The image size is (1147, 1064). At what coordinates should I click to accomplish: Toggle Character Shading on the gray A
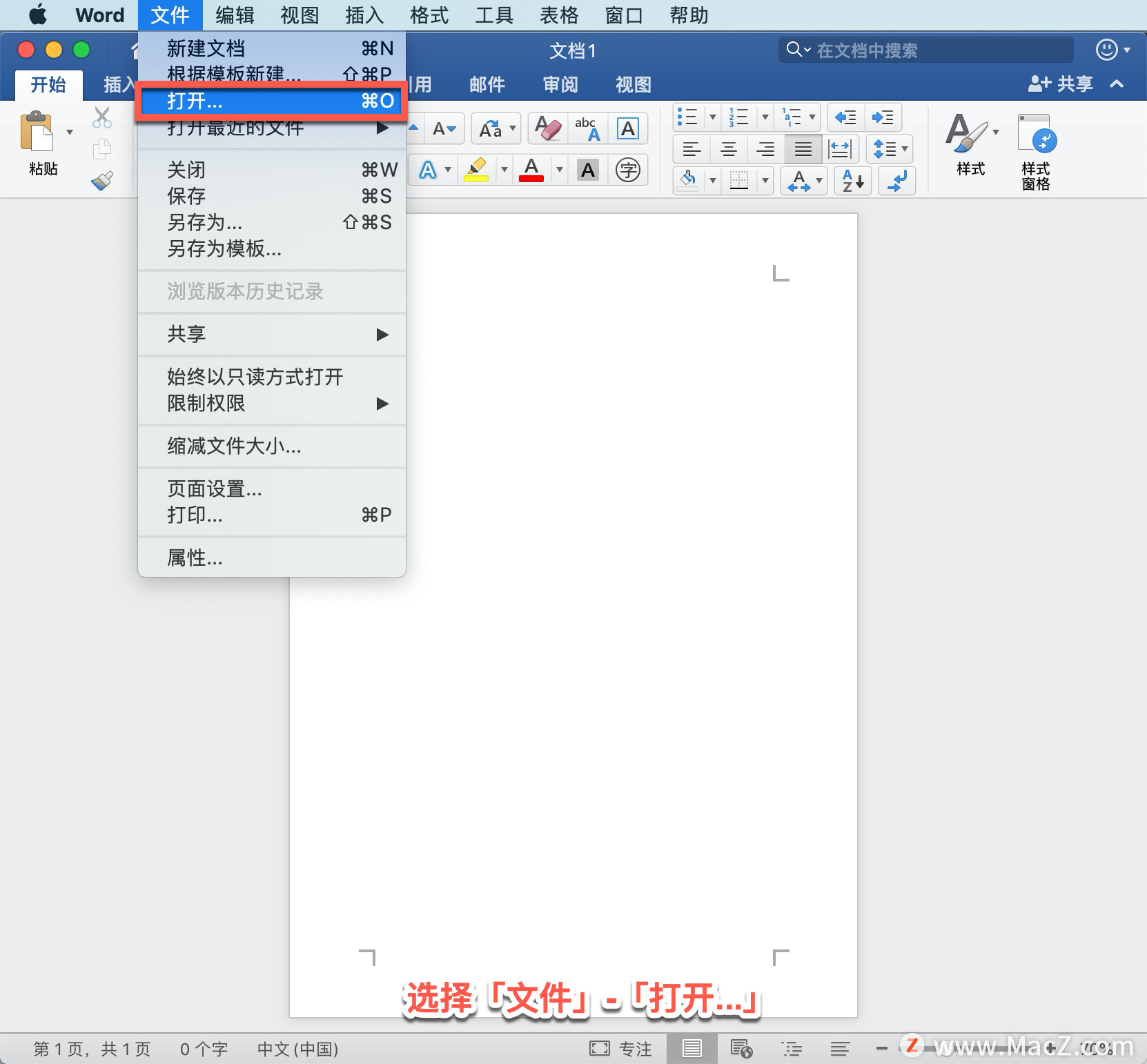click(588, 170)
